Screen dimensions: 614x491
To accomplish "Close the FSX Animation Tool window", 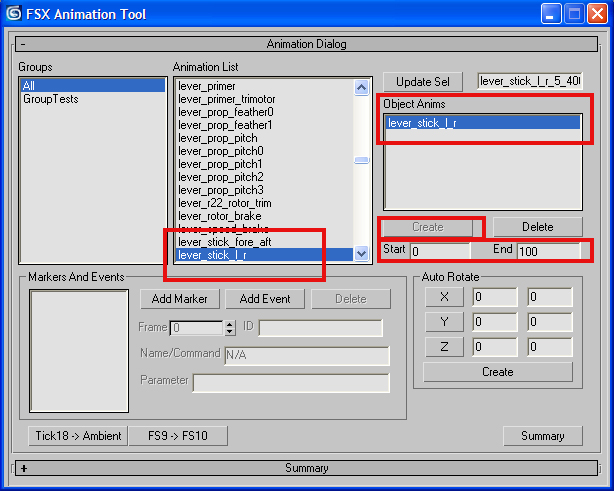I will click(x=597, y=14).
